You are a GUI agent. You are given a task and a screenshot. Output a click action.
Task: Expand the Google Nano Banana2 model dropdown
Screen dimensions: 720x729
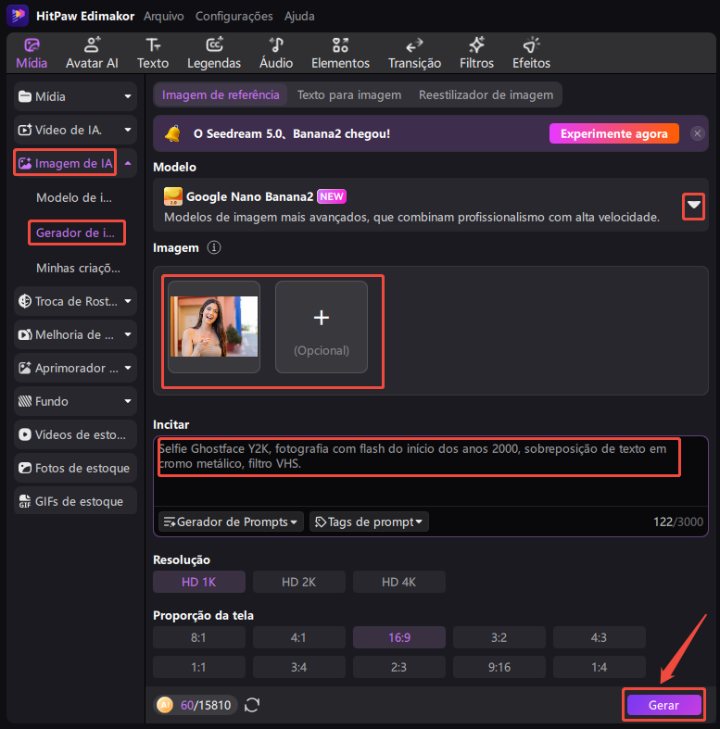click(x=693, y=207)
